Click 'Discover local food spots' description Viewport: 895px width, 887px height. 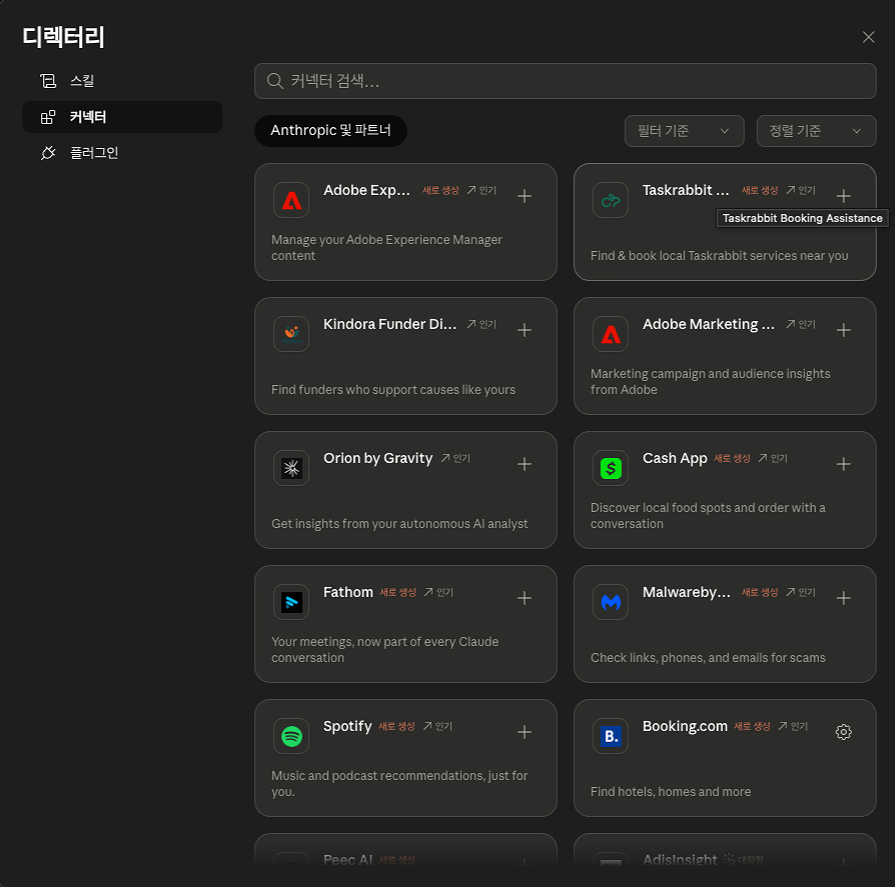tap(708, 516)
